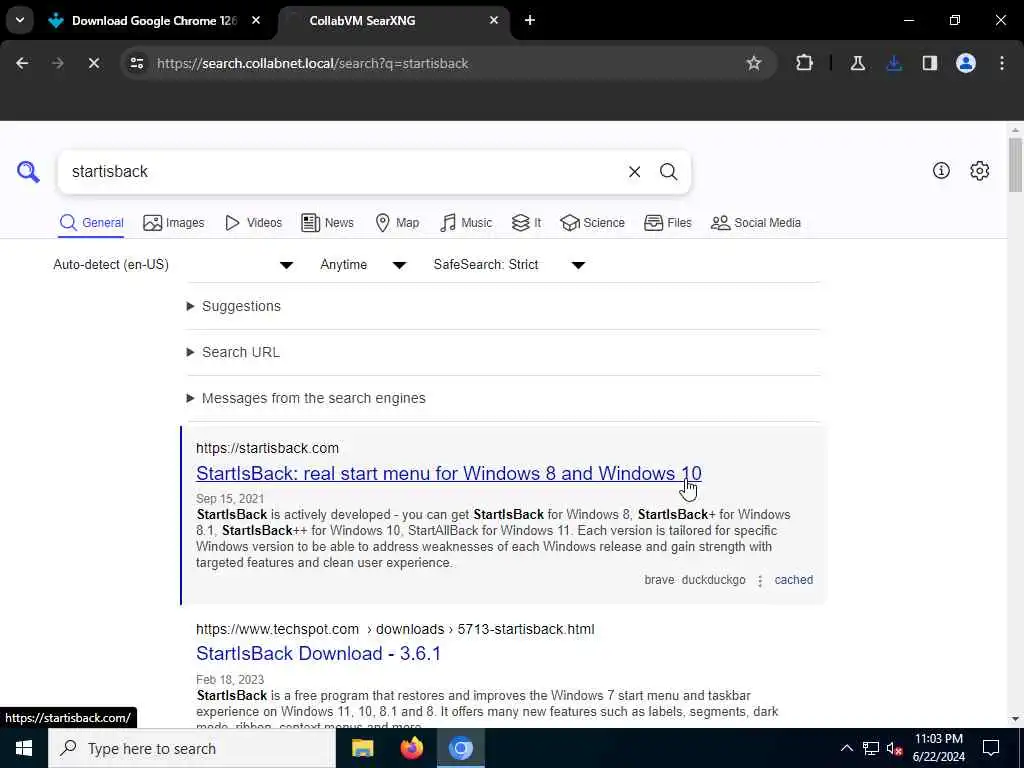
Task: Bookmark this page with star icon
Action: click(x=754, y=63)
